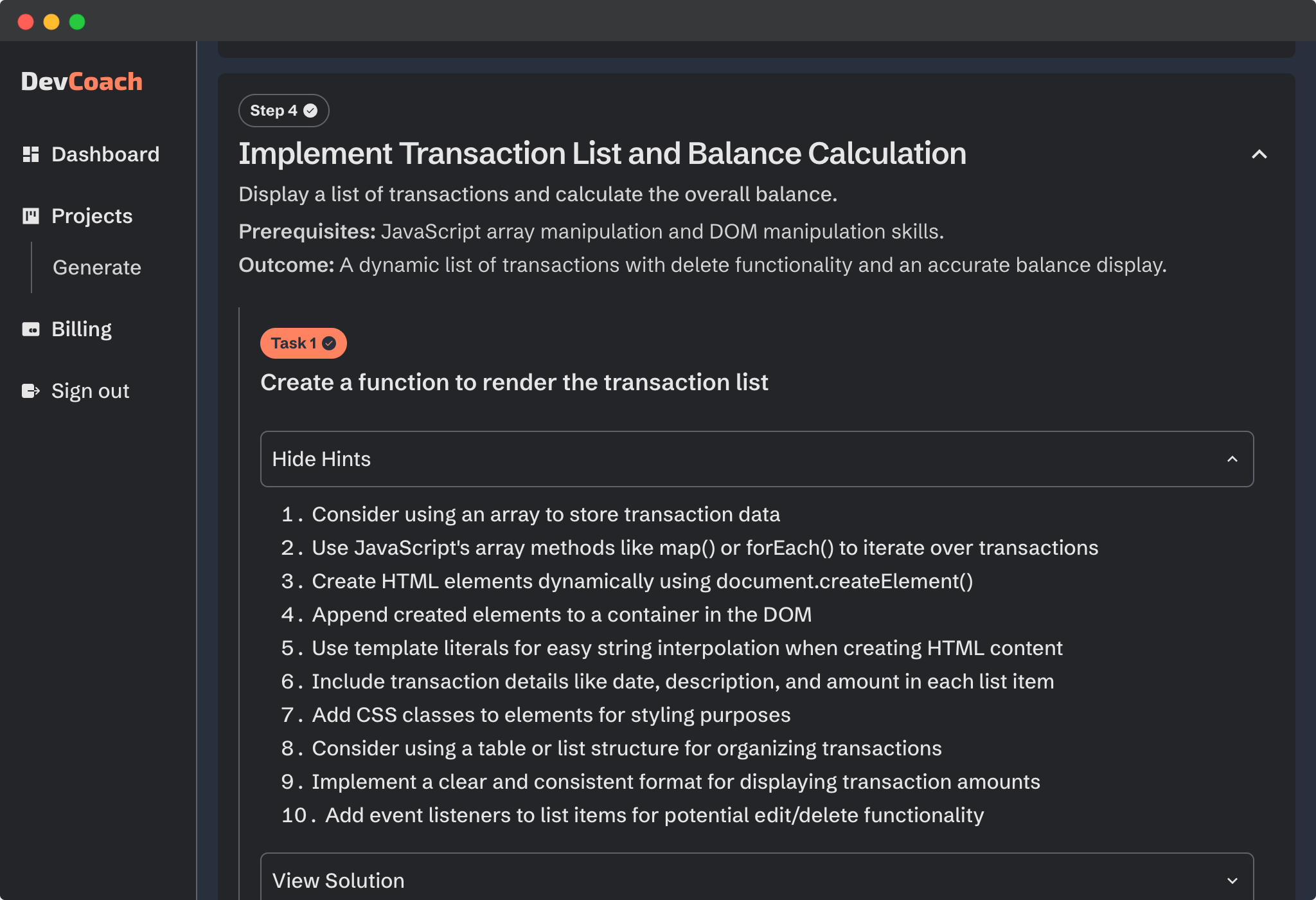This screenshot has width=1316, height=900.
Task: Click the Projects icon in sidebar
Action: pyautogui.click(x=31, y=216)
